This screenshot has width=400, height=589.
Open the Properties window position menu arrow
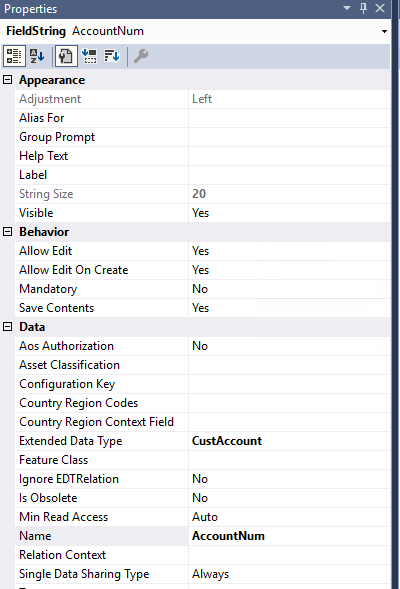click(347, 8)
